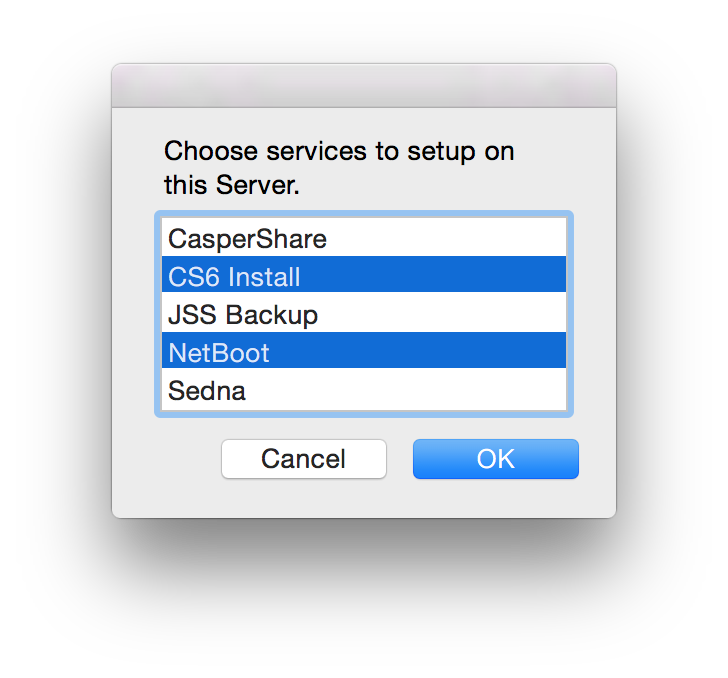Image resolution: width=728 pixels, height=678 pixels.
Task: Click the 'JSS Backup' label text
Action: click(243, 315)
